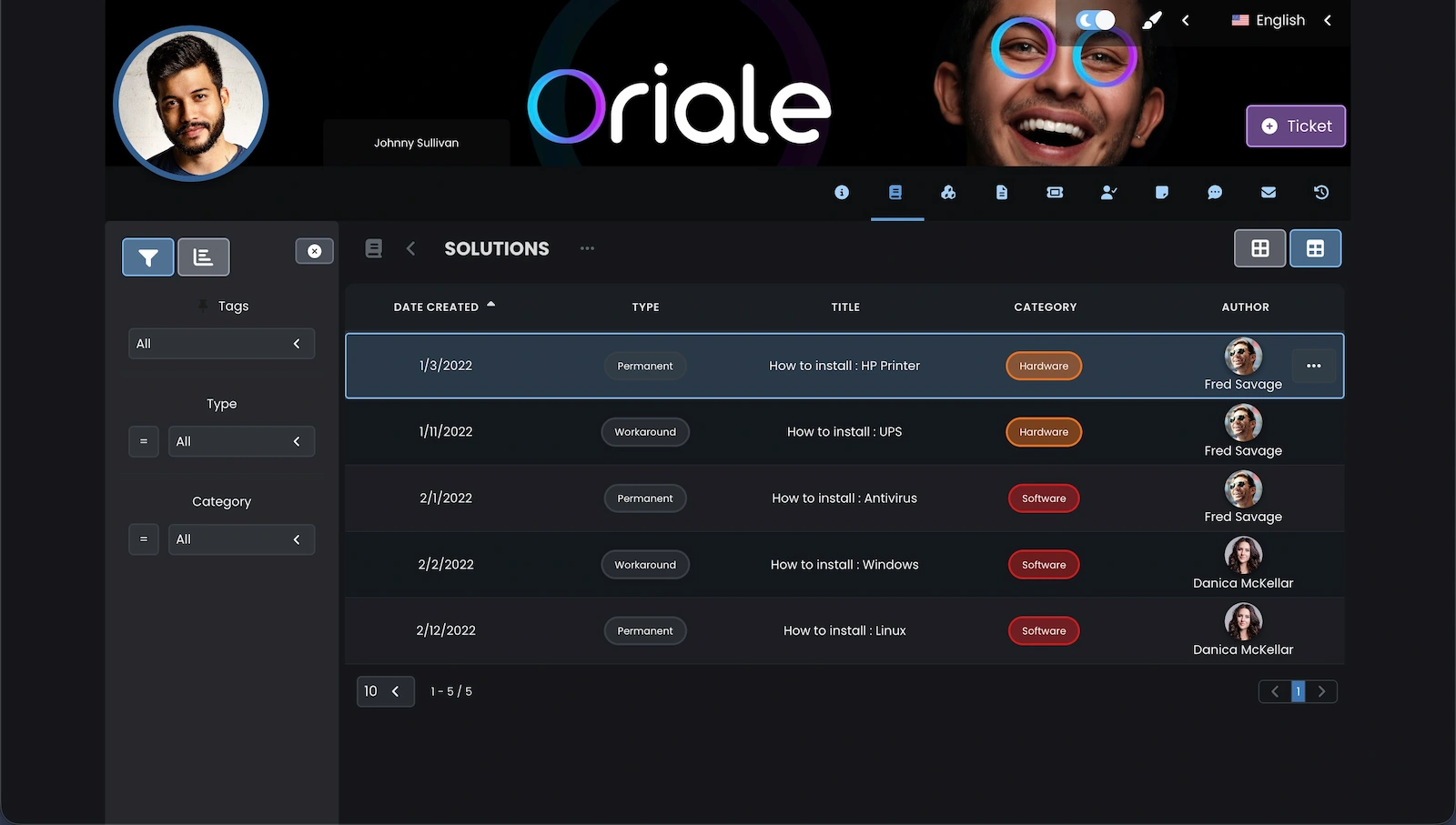The height and width of the screenshot is (825, 1456).
Task: Sort by the Date Created column header
Action: point(436,307)
